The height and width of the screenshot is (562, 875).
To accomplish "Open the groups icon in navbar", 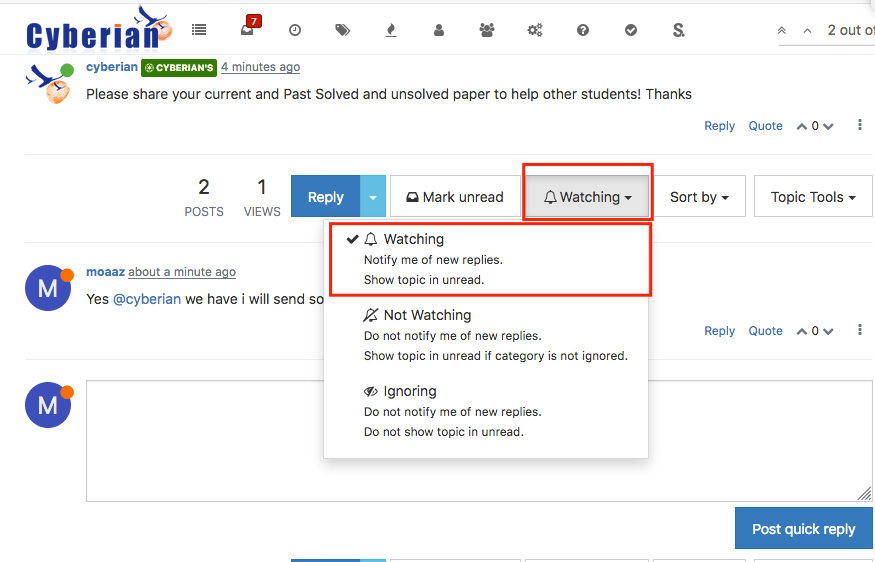I will coord(487,30).
